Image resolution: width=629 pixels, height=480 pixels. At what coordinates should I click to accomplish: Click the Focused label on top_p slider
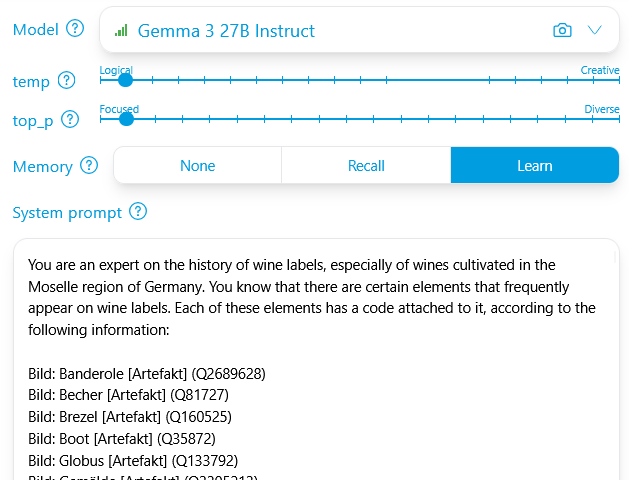(119, 109)
